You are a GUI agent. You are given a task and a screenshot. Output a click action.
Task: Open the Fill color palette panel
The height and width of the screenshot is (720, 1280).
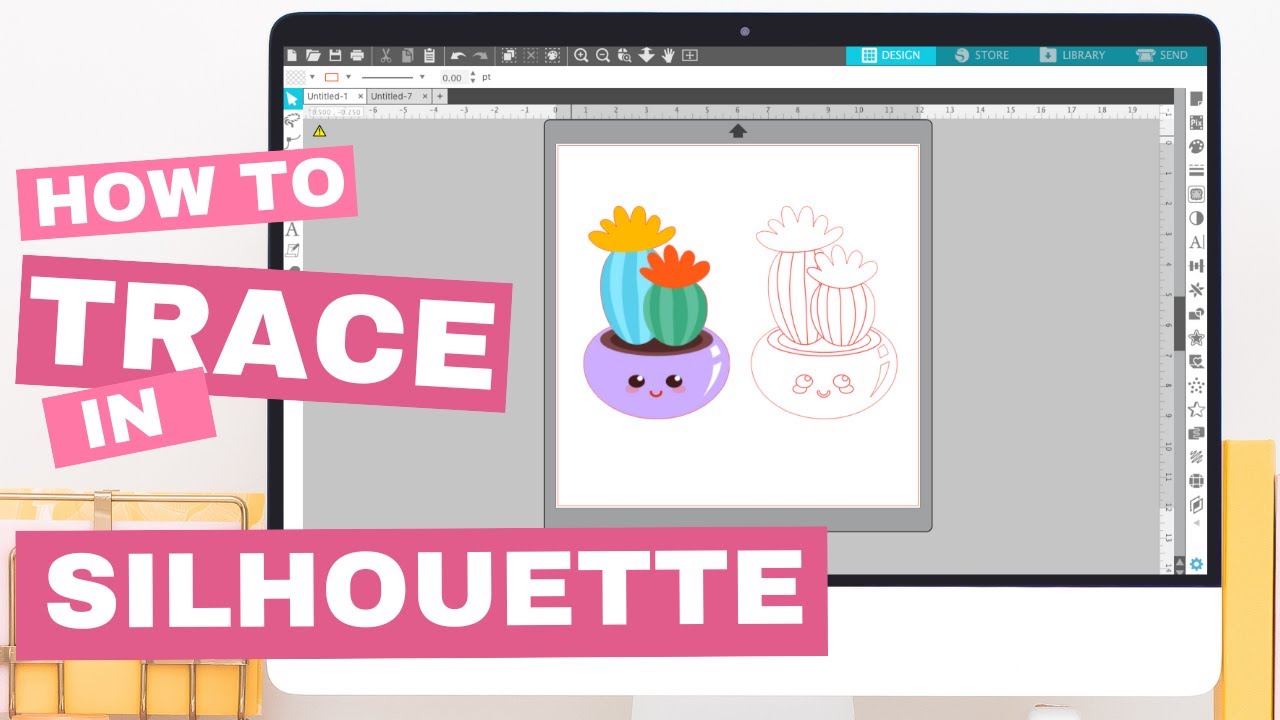[1196, 146]
